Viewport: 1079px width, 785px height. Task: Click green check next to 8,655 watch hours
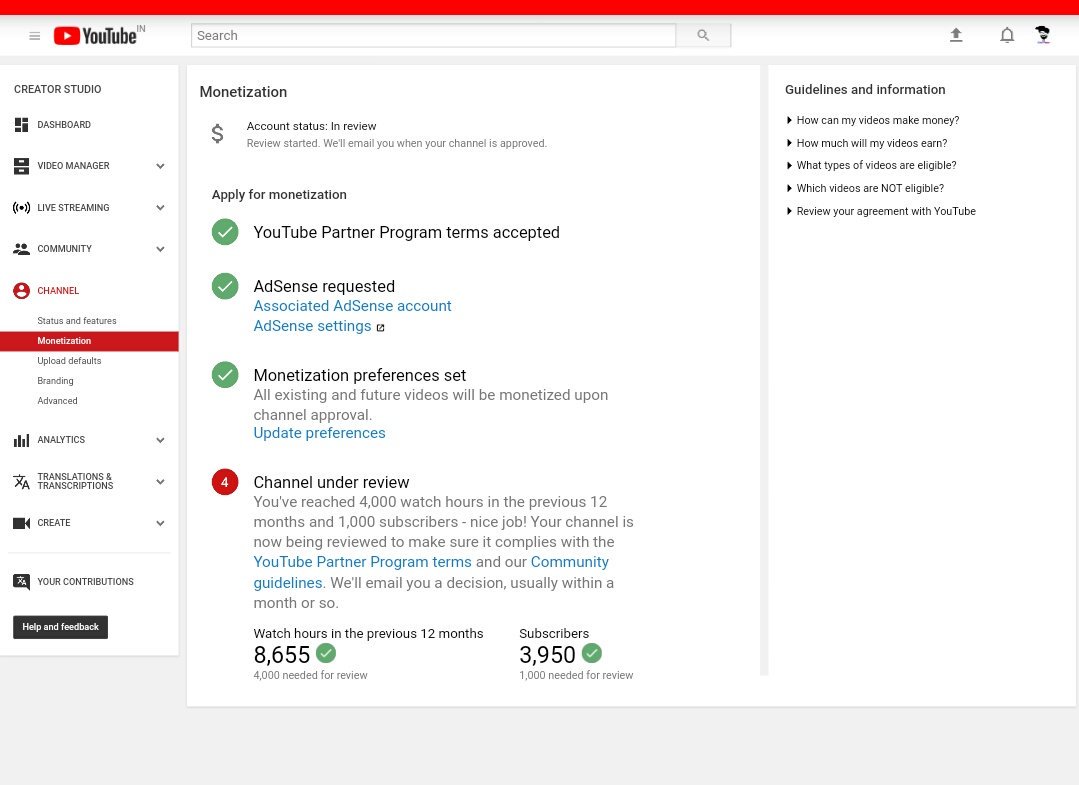(x=325, y=653)
